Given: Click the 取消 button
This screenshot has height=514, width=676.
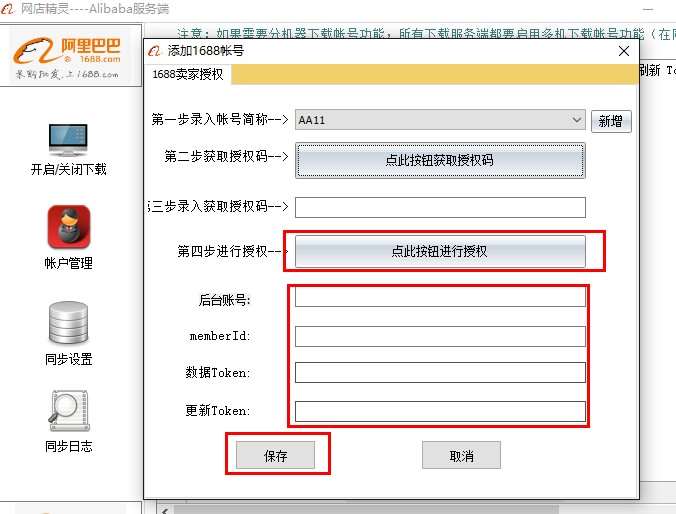Looking at the screenshot, I should [461, 455].
